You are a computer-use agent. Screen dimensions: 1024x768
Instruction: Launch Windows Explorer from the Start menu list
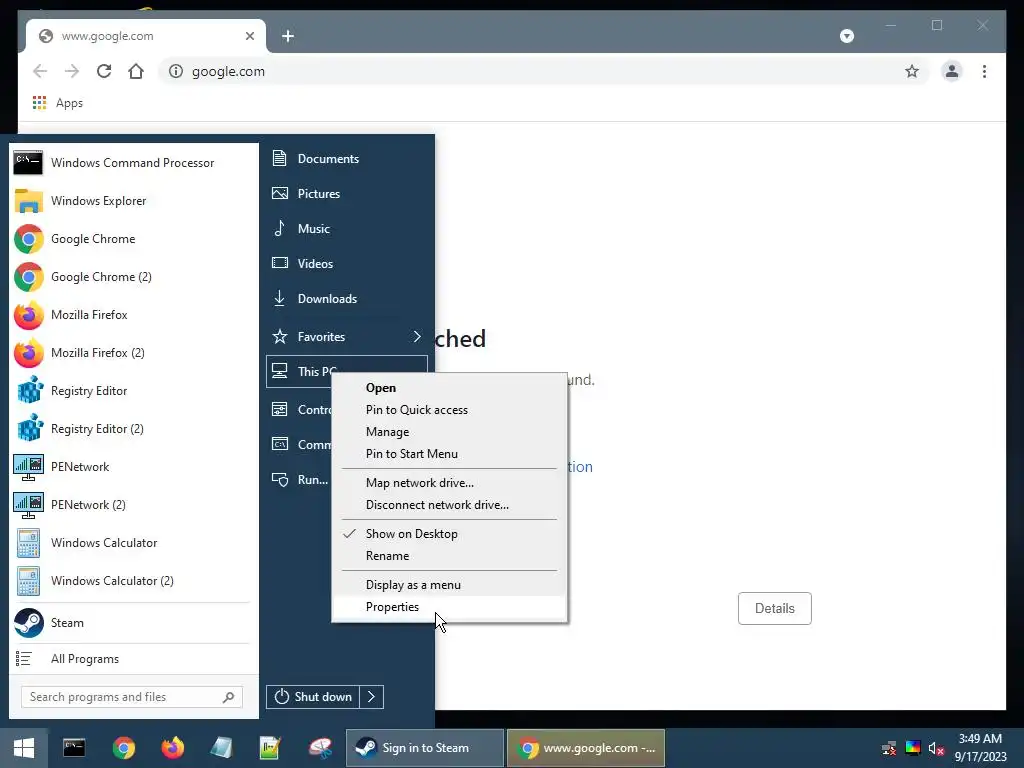(133, 200)
